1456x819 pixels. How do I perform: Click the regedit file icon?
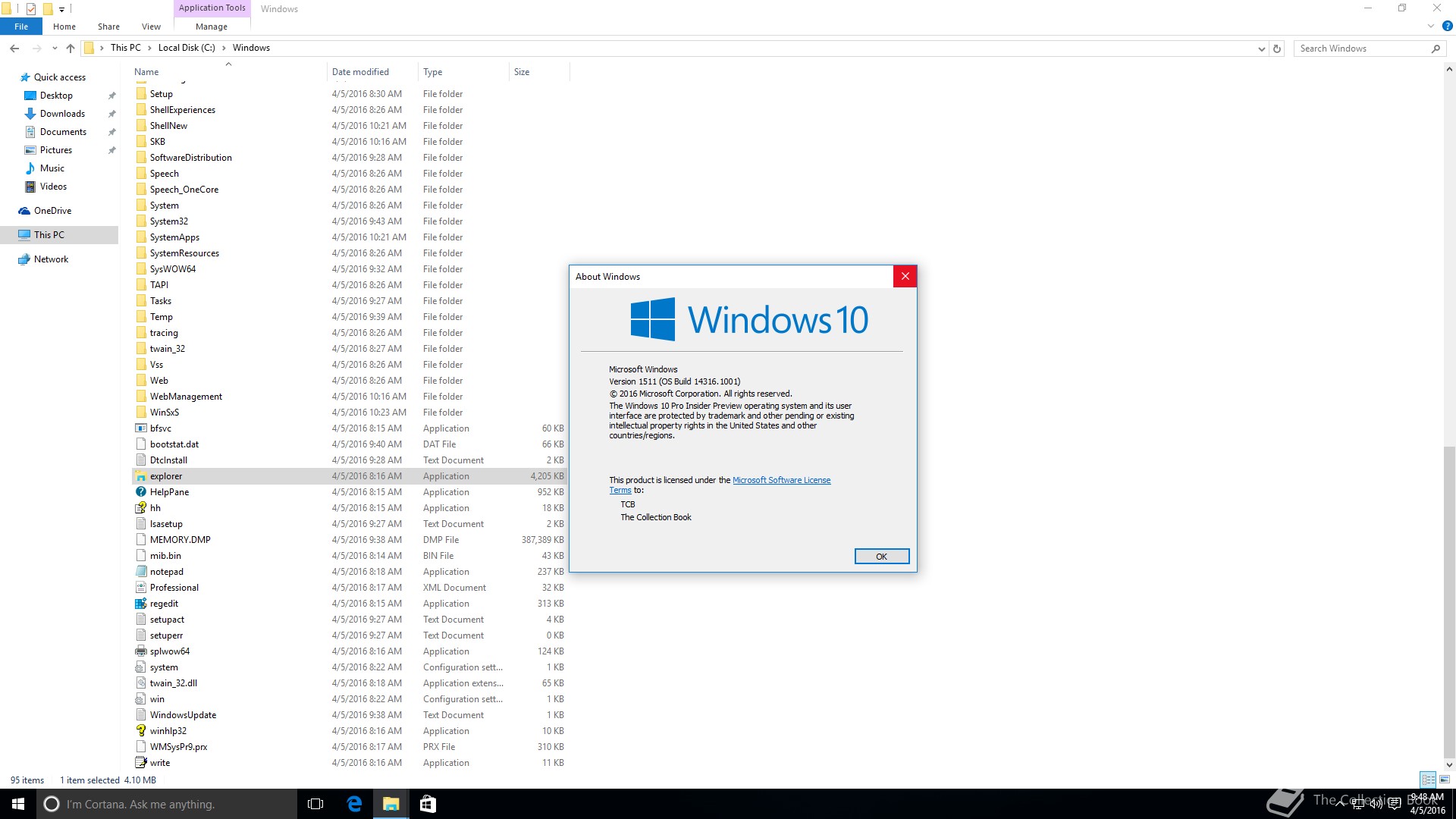(141, 604)
